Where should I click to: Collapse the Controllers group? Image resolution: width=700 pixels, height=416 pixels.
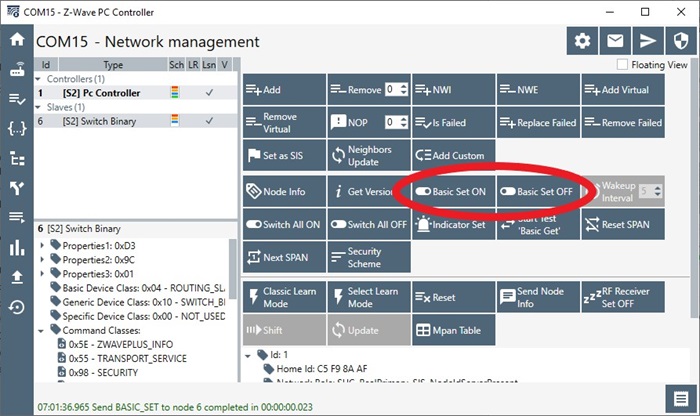(x=38, y=79)
